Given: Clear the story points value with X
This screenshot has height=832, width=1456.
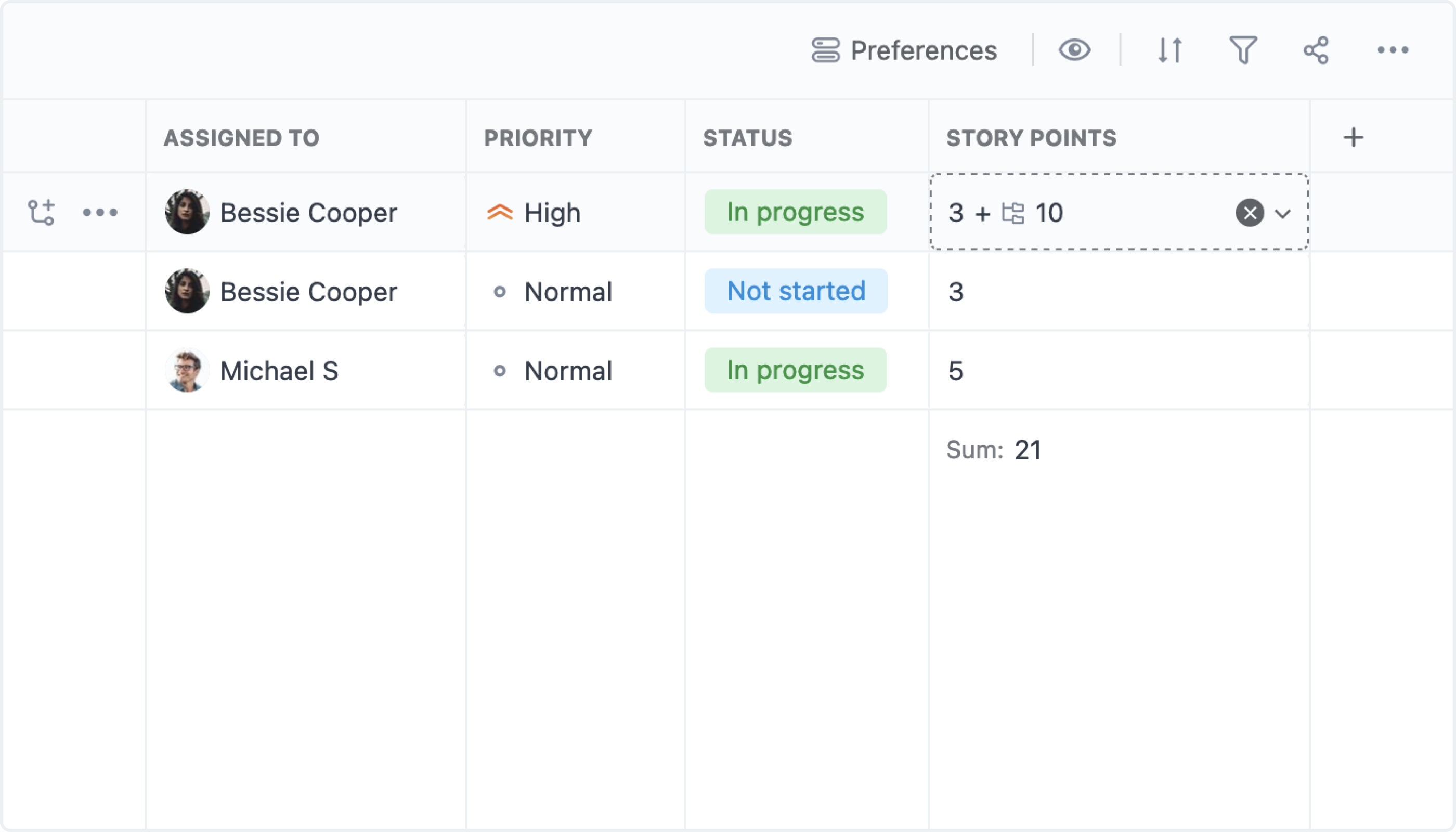Looking at the screenshot, I should point(1250,213).
